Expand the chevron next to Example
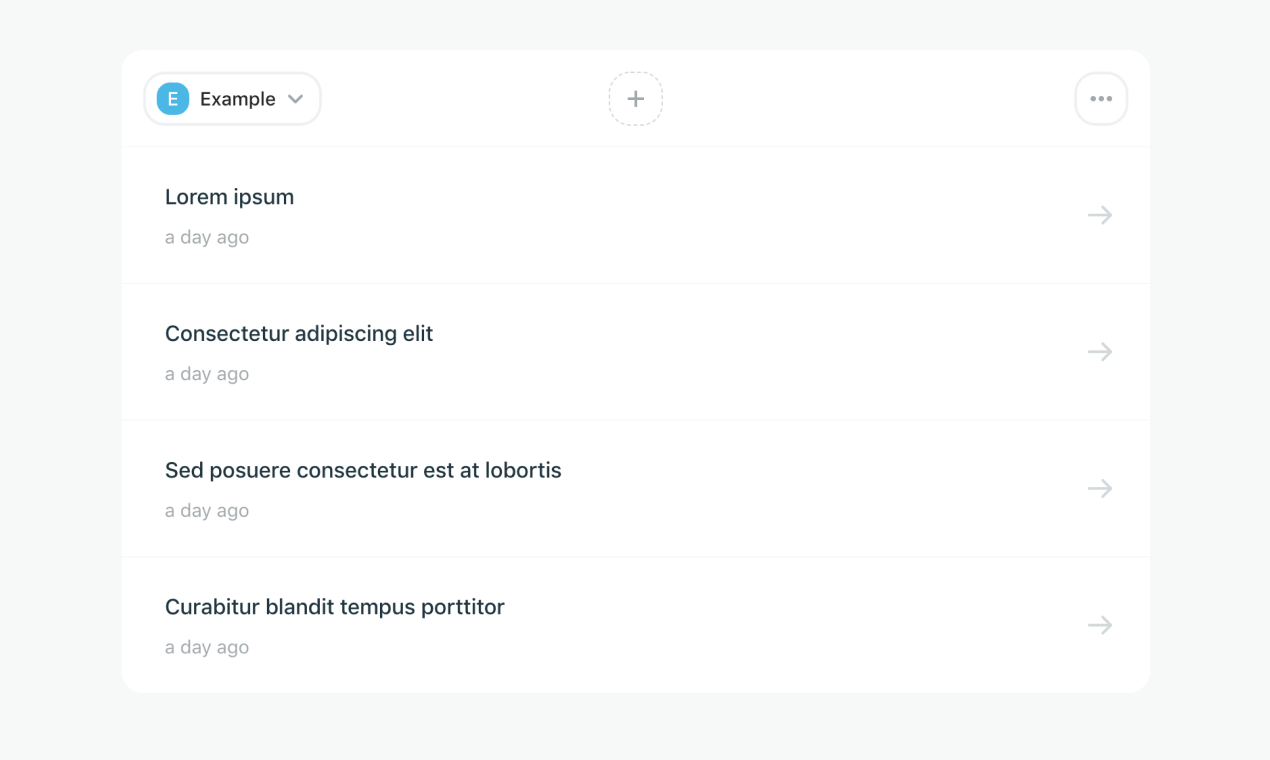The width and height of the screenshot is (1270, 760). click(296, 99)
